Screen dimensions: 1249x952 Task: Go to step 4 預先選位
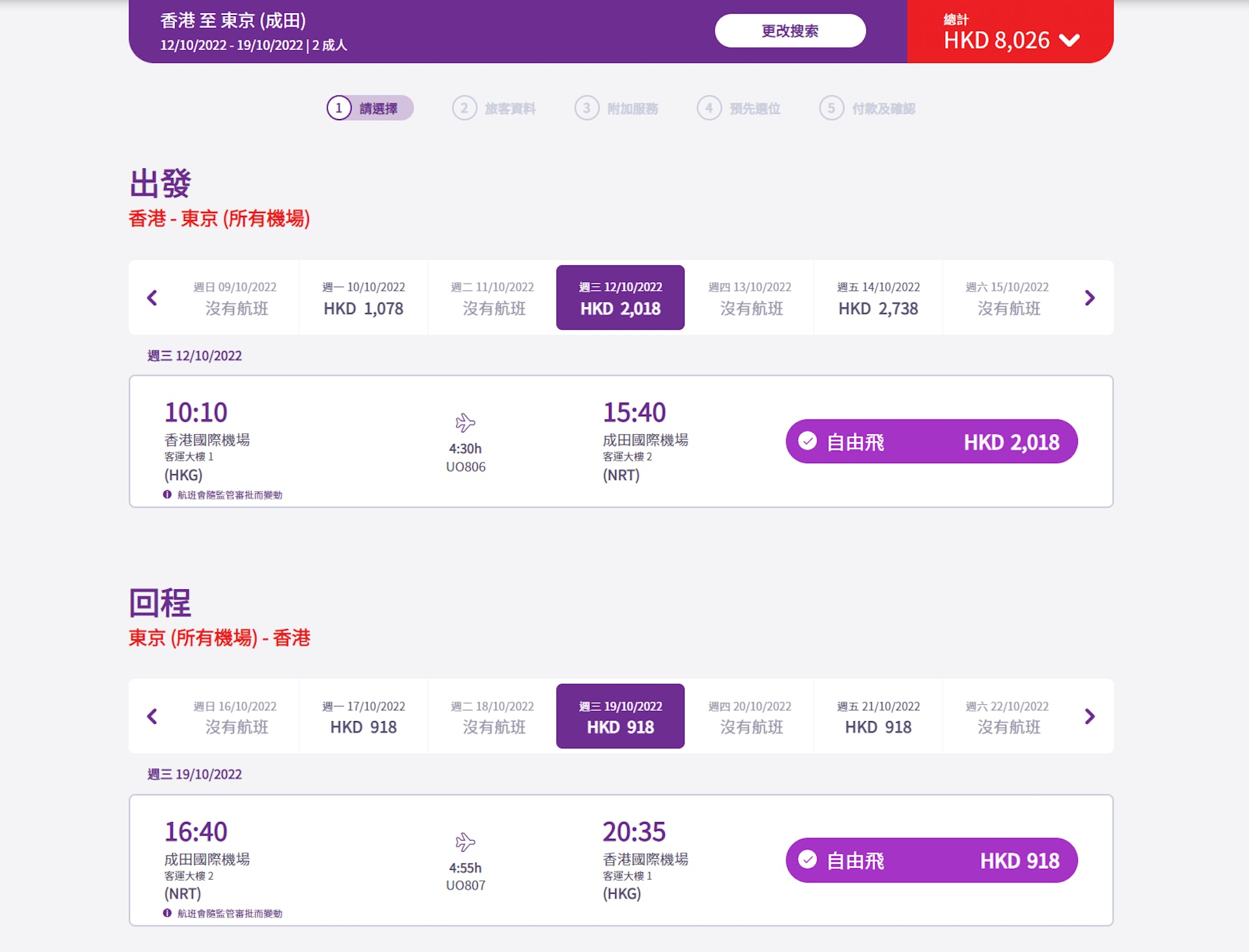739,108
